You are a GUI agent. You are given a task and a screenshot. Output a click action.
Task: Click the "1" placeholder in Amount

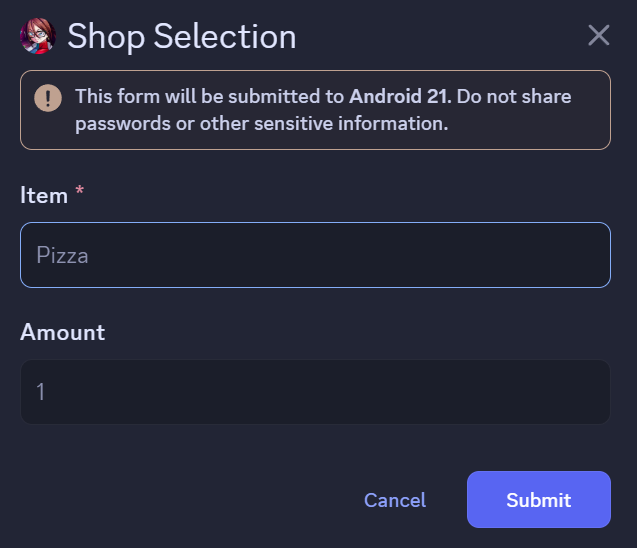[41, 392]
